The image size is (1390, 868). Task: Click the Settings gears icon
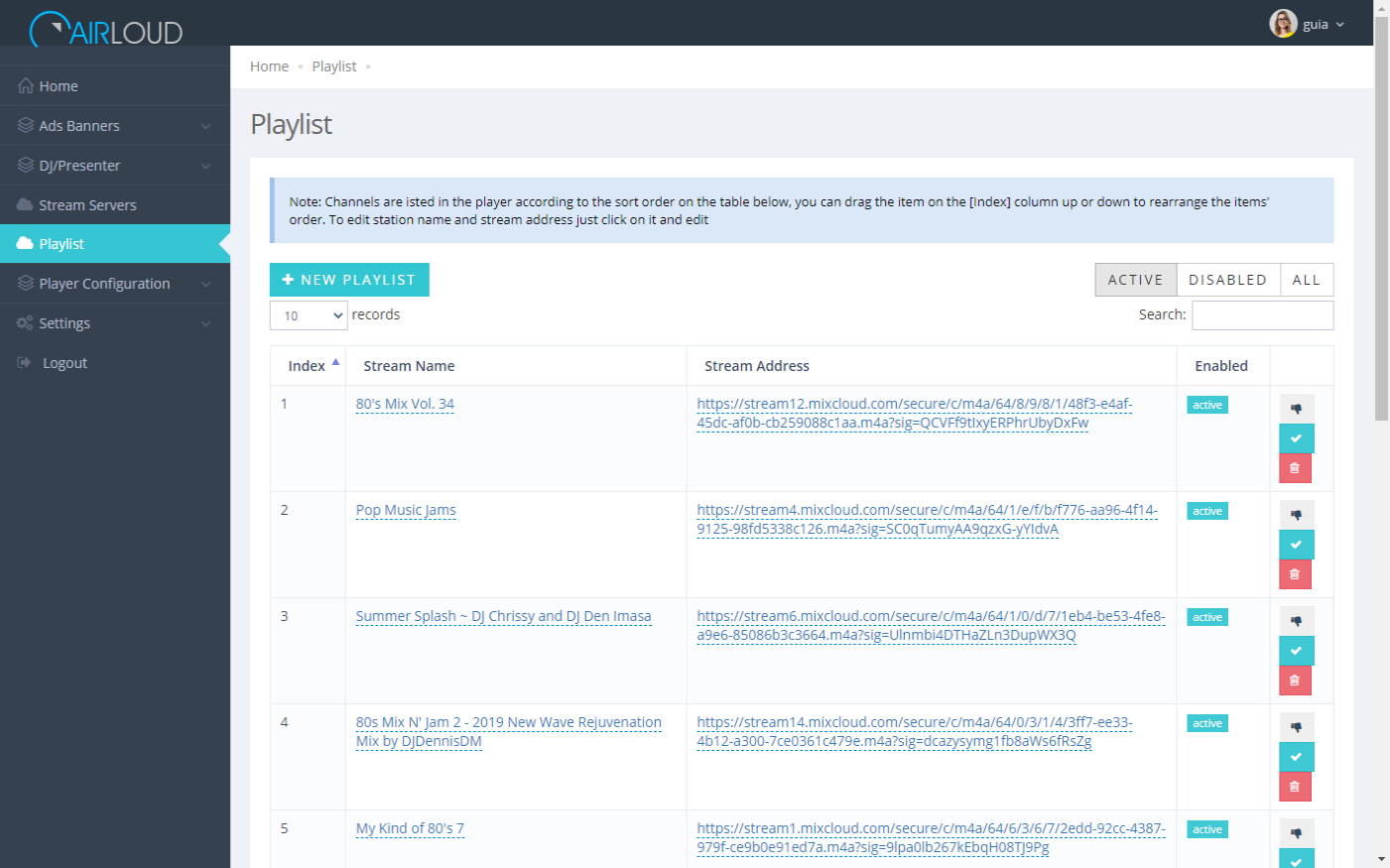click(x=25, y=323)
